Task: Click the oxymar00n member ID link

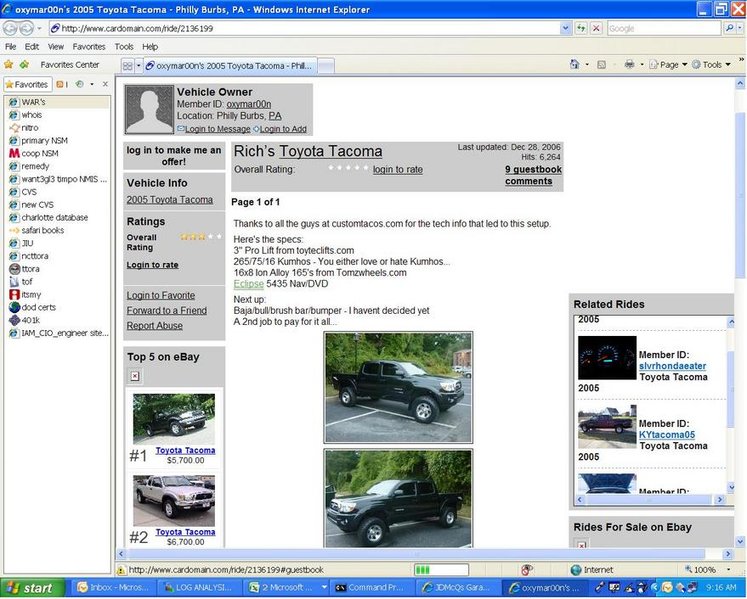Action: 249,104
